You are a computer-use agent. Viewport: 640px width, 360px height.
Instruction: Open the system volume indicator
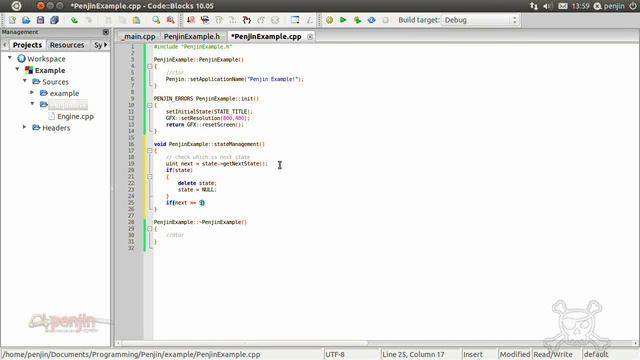tap(547, 6)
